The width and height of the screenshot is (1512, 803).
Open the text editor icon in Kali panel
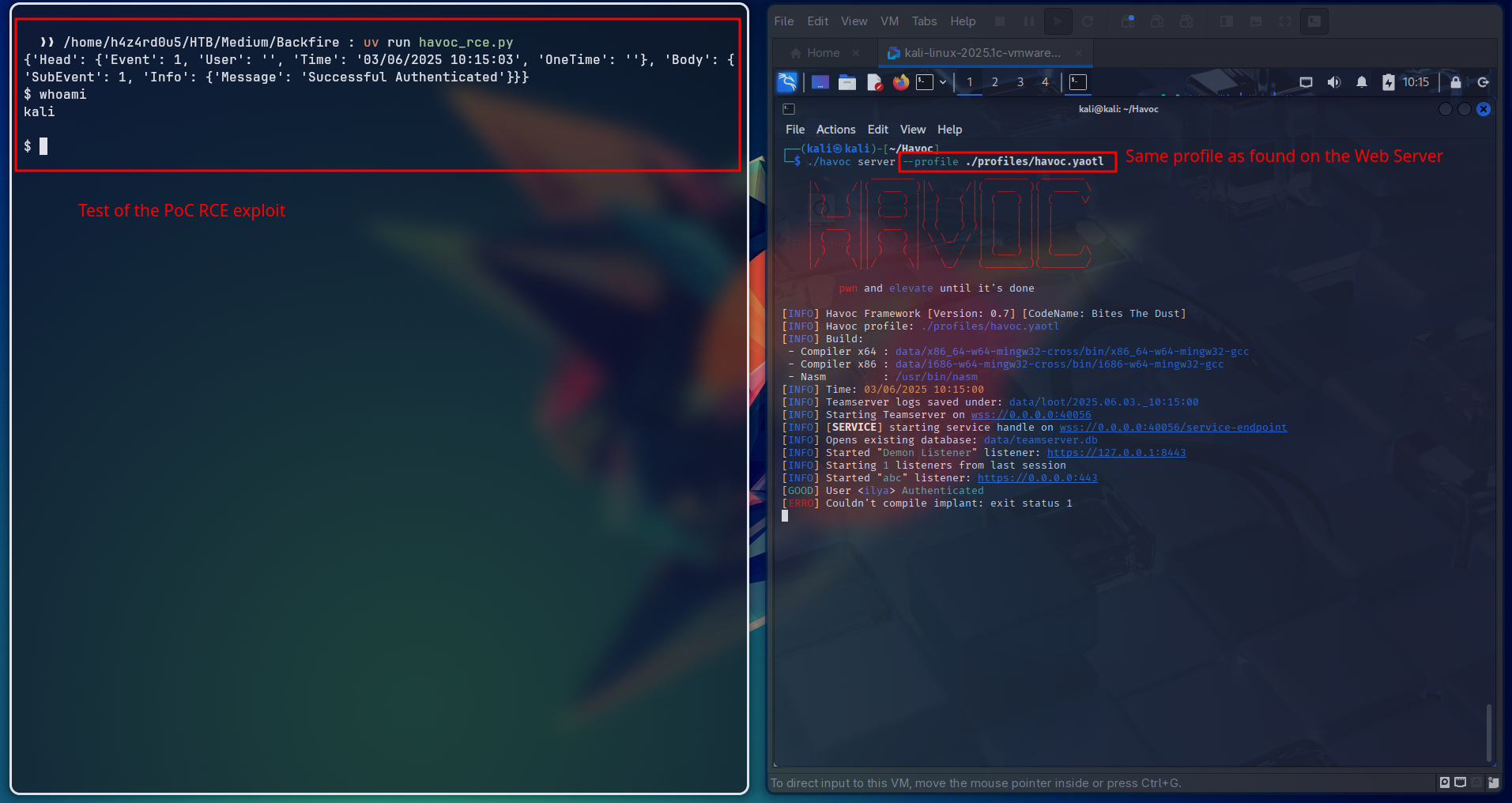click(874, 82)
